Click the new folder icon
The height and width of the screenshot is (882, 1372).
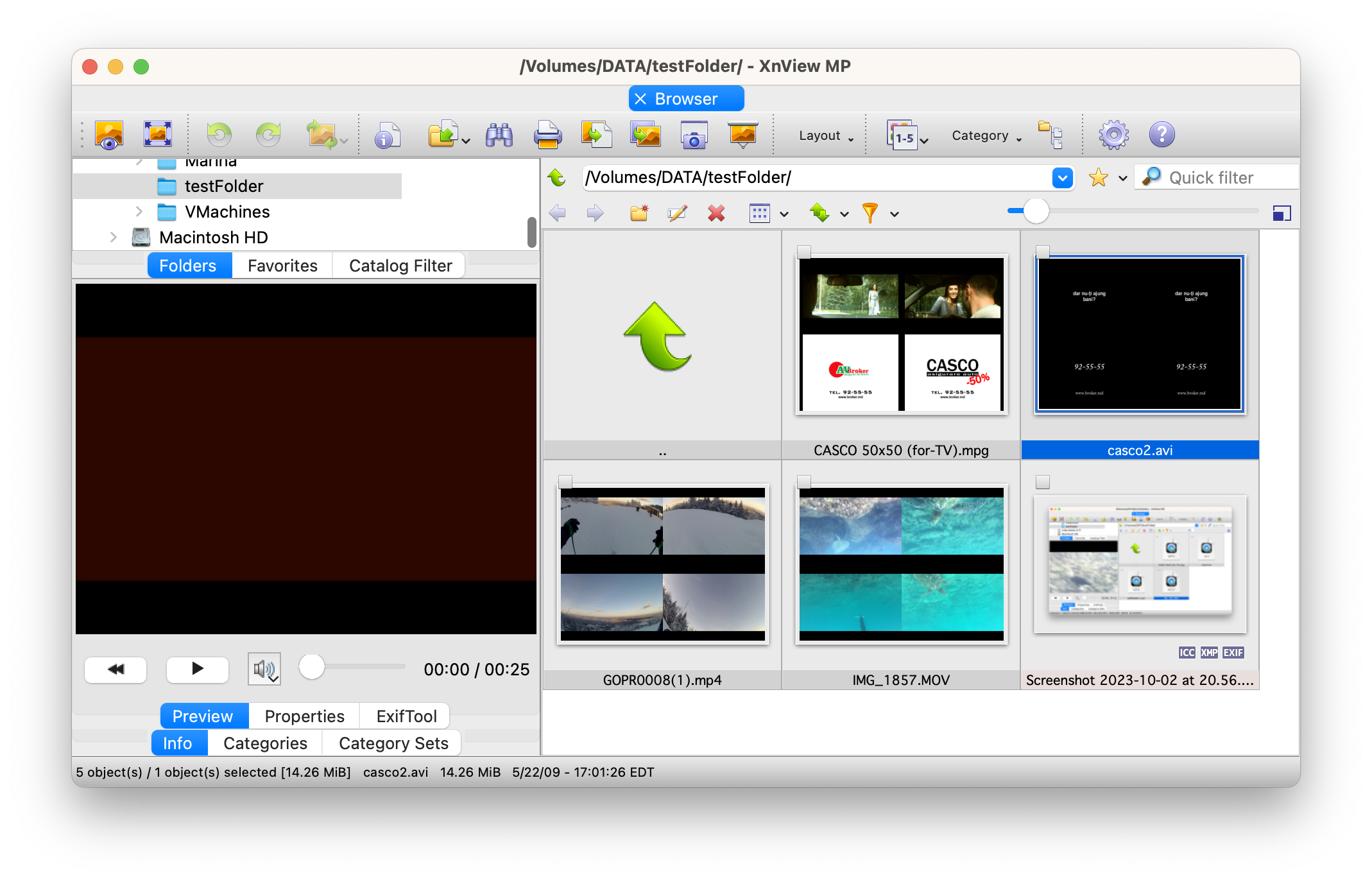point(639,213)
